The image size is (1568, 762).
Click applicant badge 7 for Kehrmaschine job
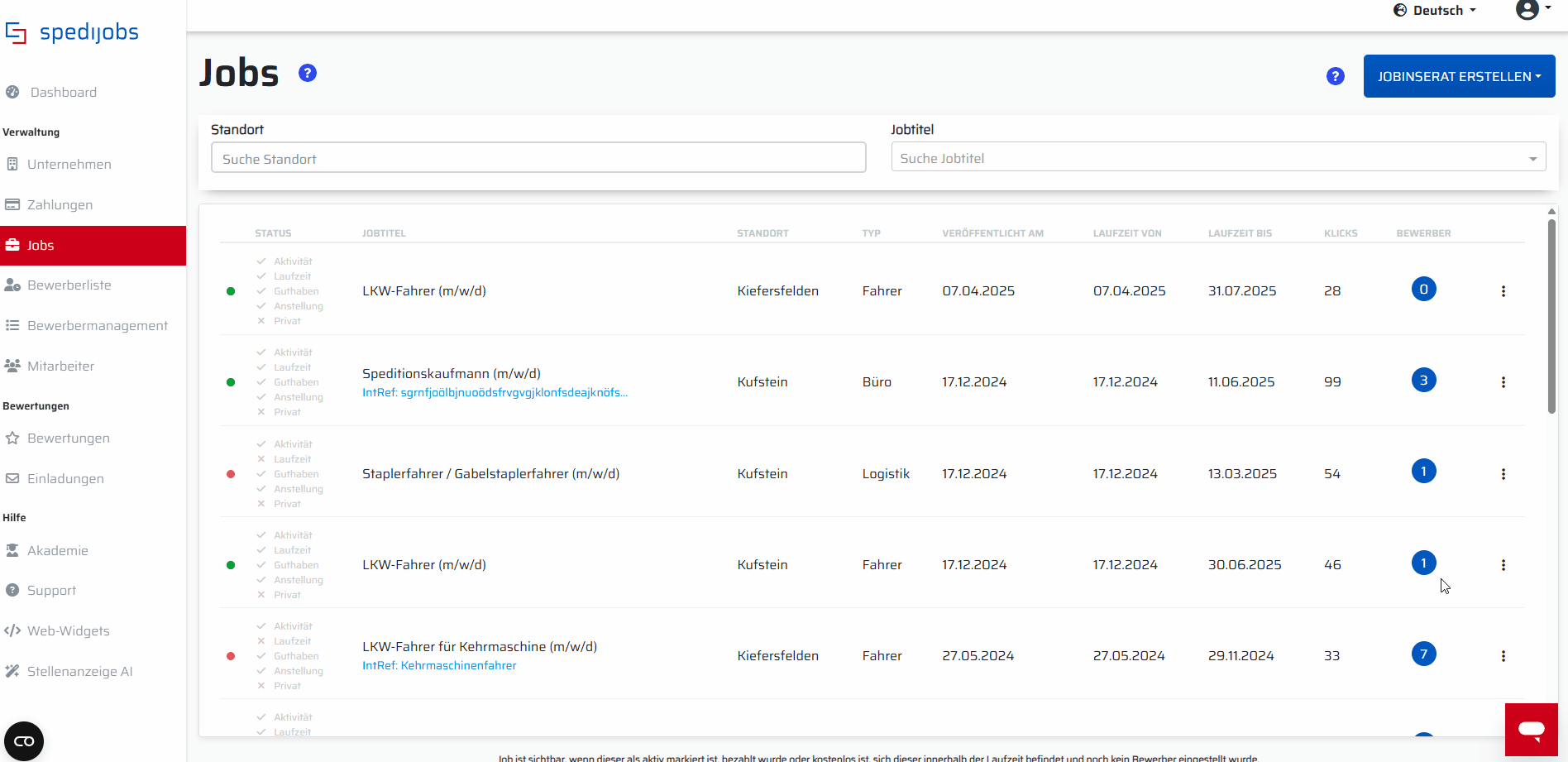[x=1423, y=654]
